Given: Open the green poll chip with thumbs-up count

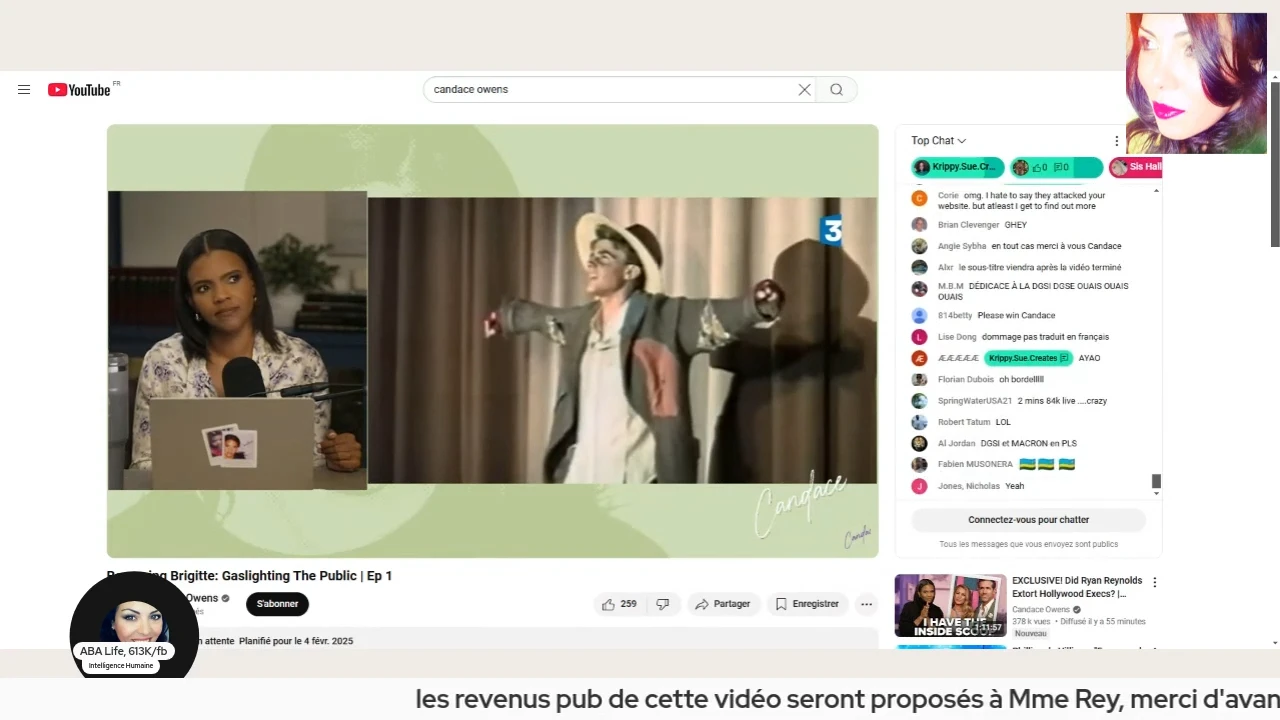Looking at the screenshot, I should (1056, 167).
